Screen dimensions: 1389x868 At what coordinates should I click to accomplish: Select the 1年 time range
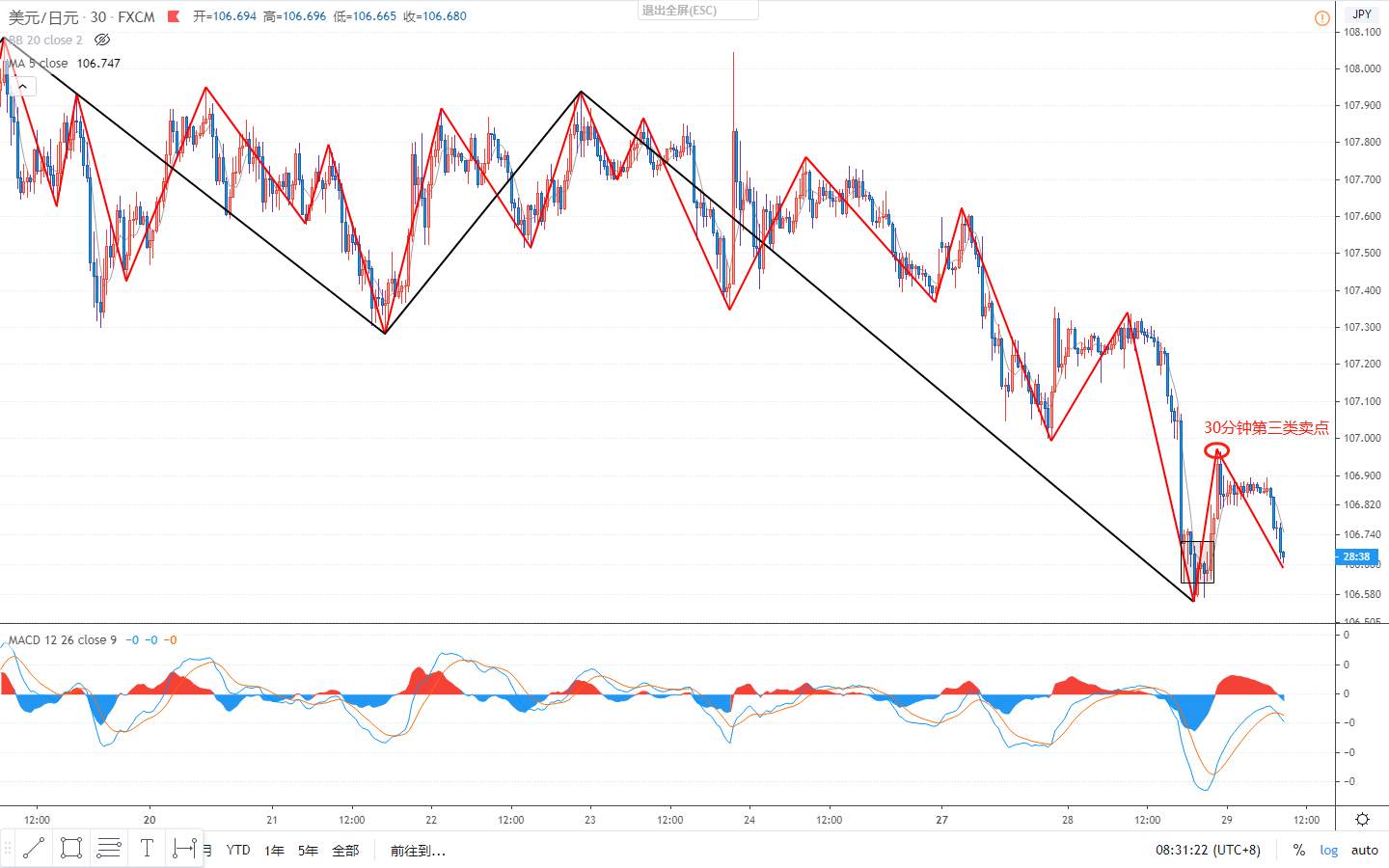pyautogui.click(x=275, y=850)
